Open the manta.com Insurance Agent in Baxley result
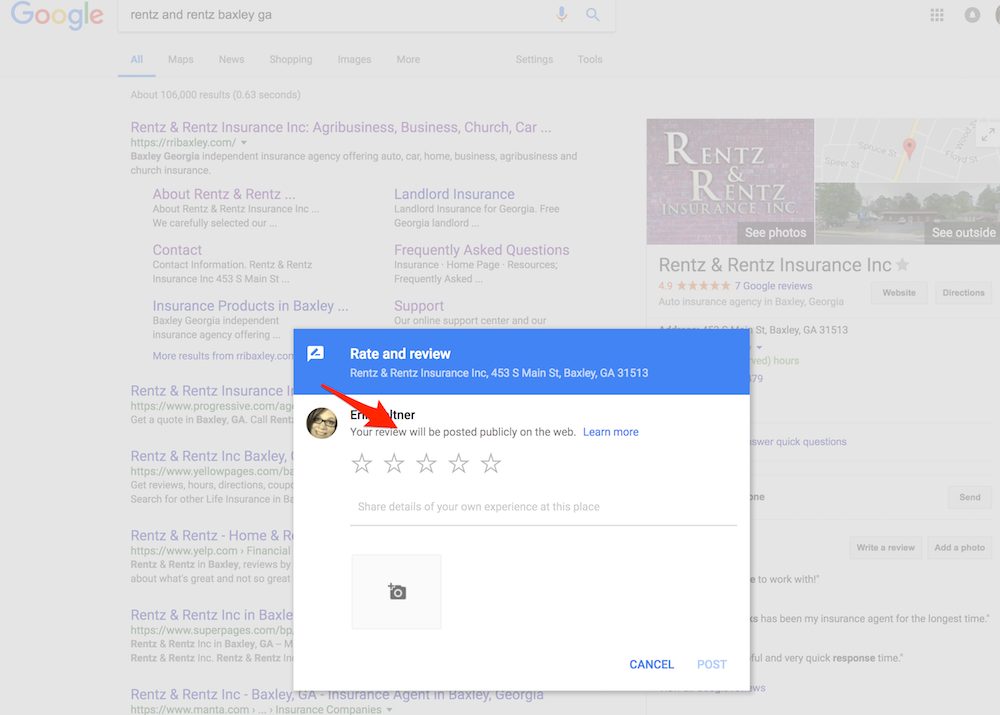The width and height of the screenshot is (1000, 715). tap(337, 695)
